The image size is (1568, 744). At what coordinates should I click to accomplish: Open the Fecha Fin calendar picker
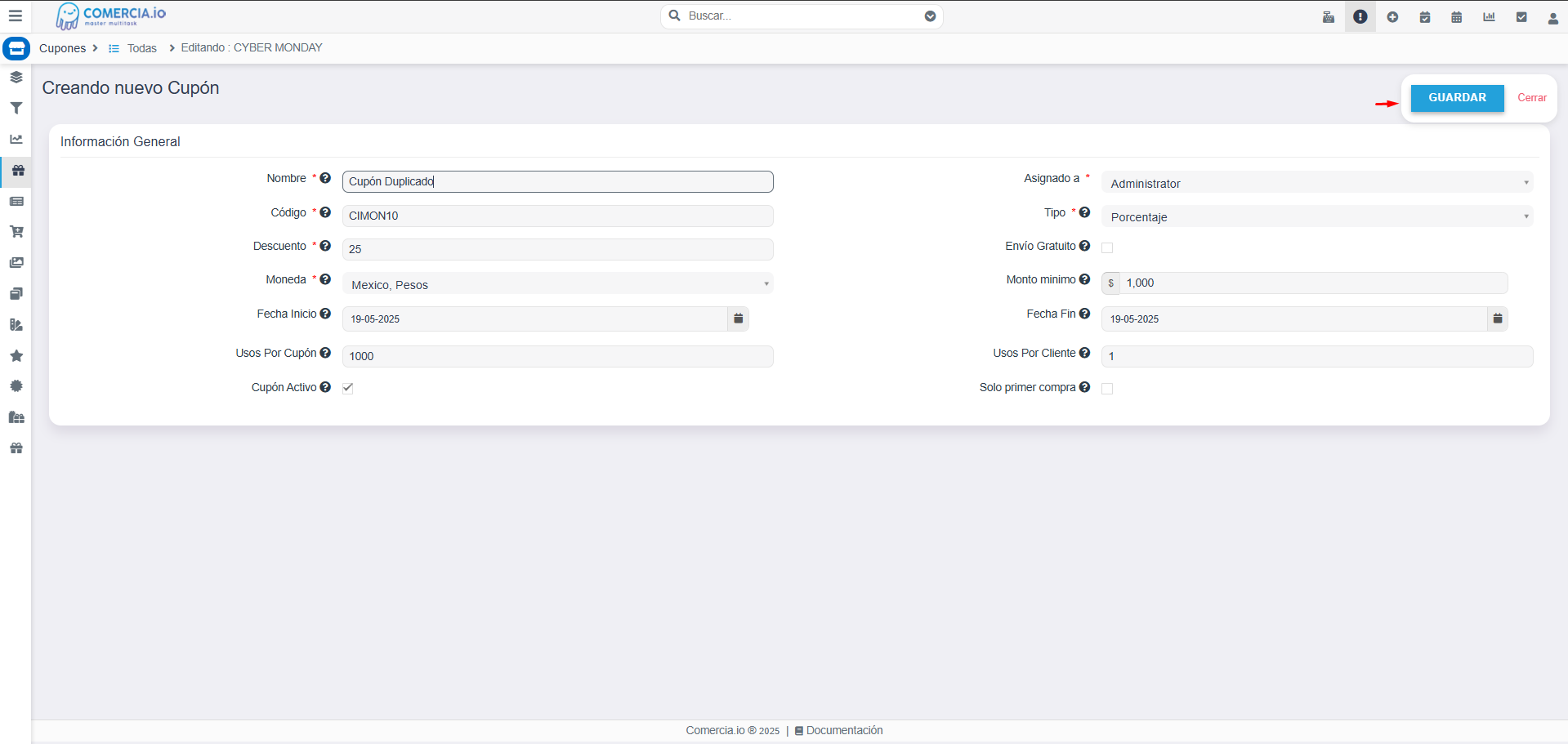(x=1498, y=319)
